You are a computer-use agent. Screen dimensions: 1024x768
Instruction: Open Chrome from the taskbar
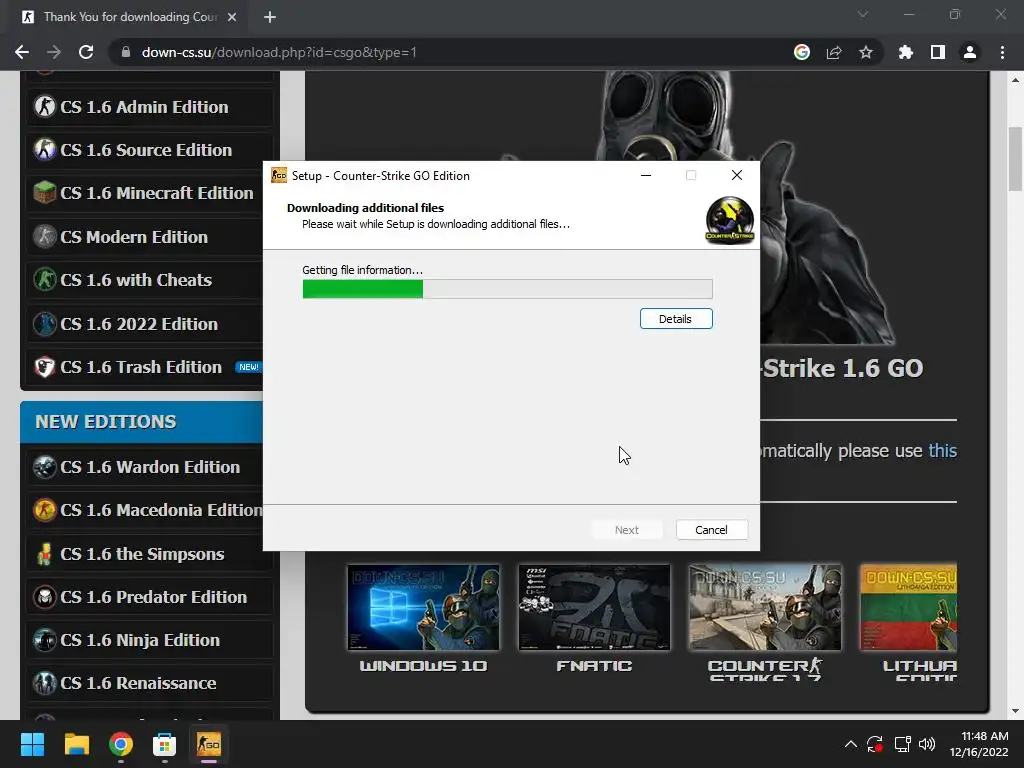[121, 744]
